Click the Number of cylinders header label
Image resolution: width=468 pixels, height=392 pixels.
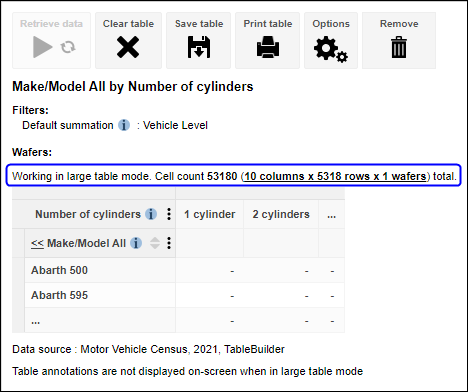(88, 214)
